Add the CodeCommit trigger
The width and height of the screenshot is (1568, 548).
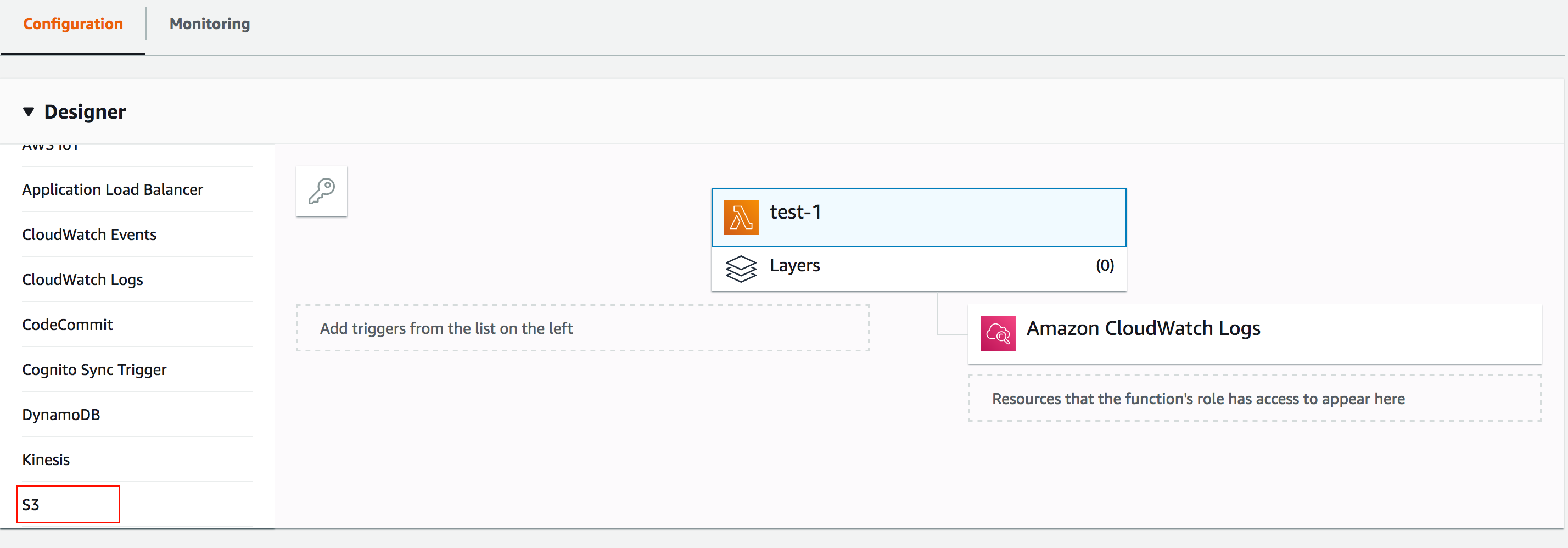point(68,325)
